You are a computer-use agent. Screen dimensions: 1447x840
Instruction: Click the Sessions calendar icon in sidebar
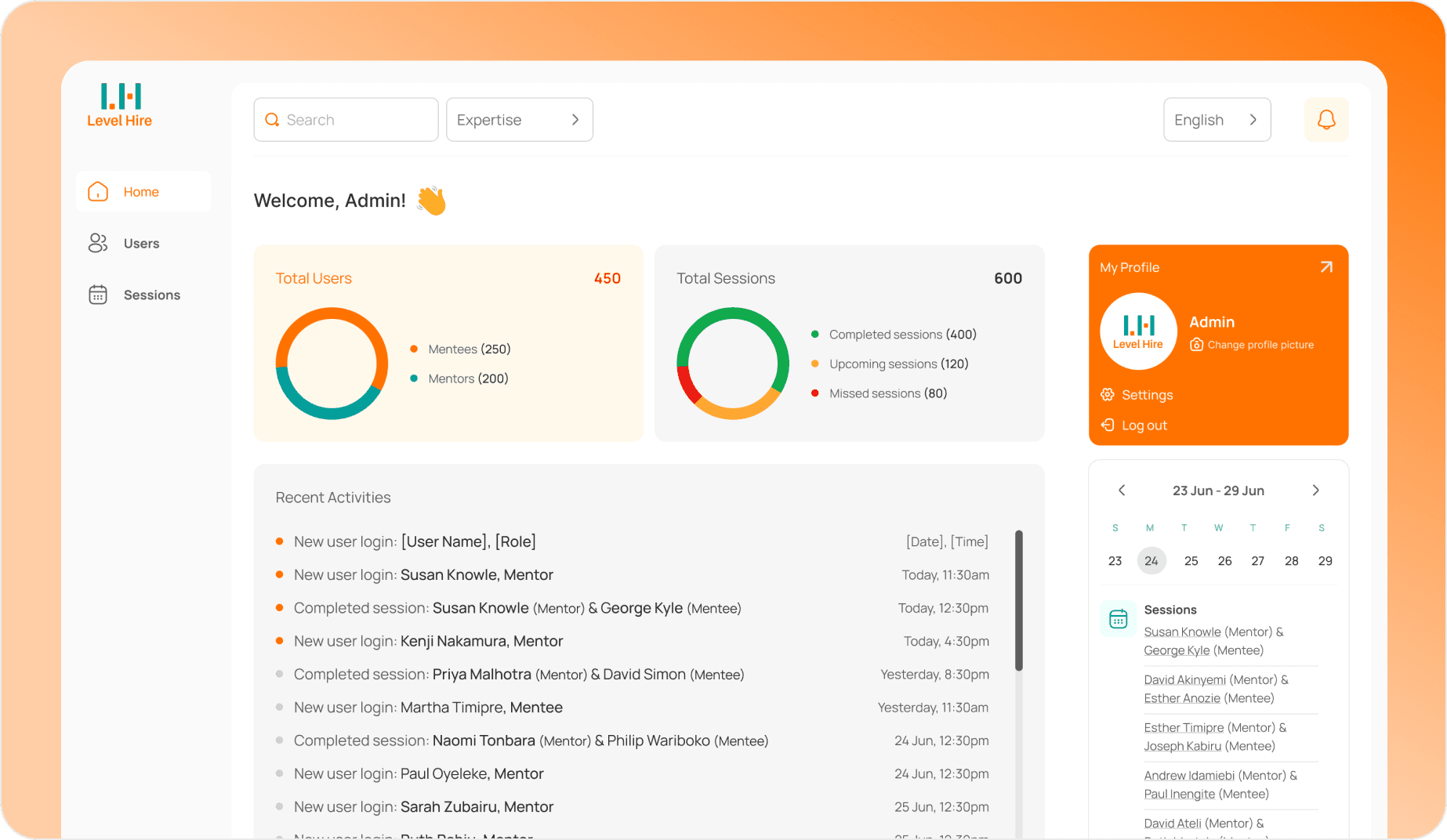(x=98, y=295)
